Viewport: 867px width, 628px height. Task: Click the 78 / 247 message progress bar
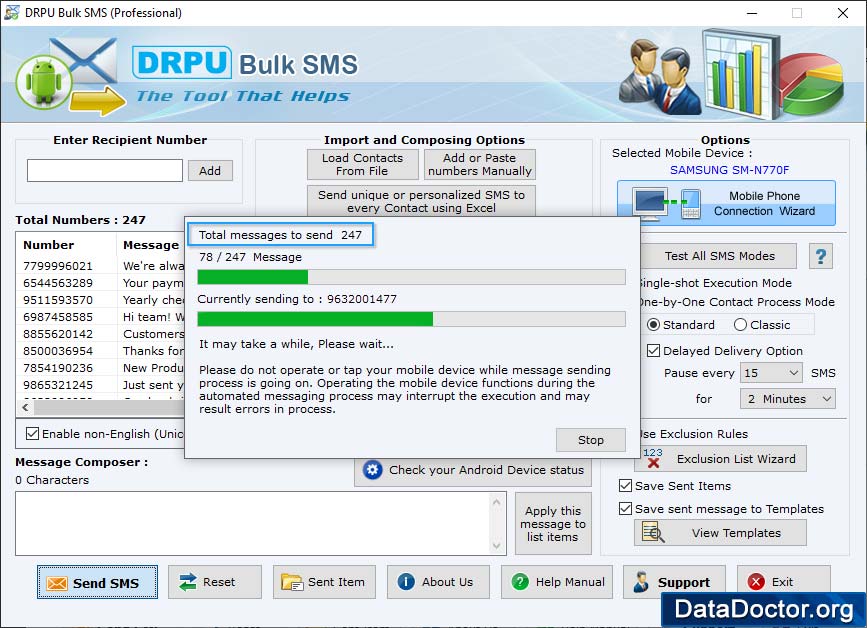click(x=411, y=276)
